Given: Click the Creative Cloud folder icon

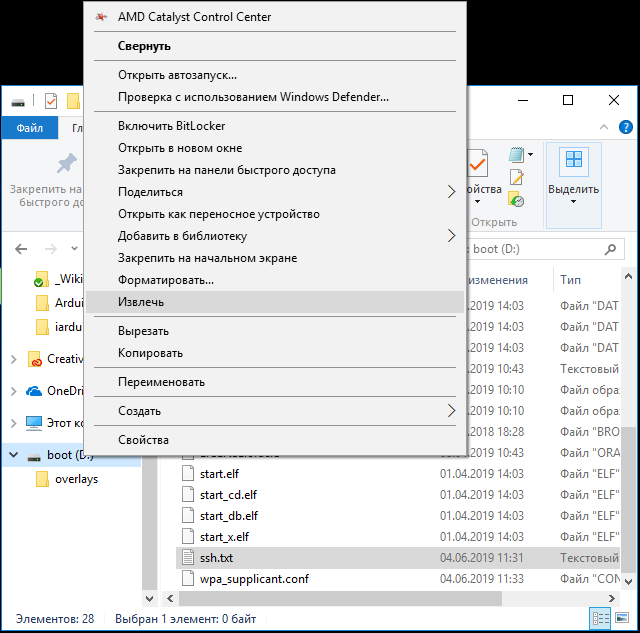Looking at the screenshot, I should pyautogui.click(x=35, y=359).
